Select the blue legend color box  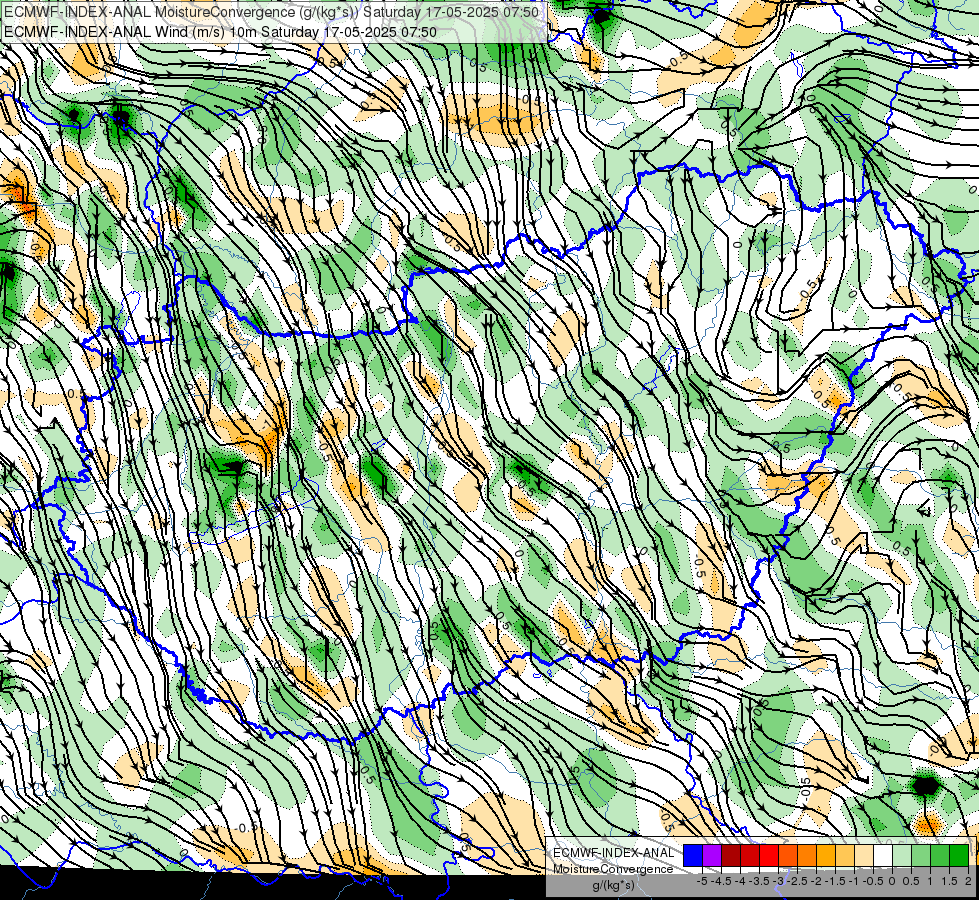(x=693, y=855)
